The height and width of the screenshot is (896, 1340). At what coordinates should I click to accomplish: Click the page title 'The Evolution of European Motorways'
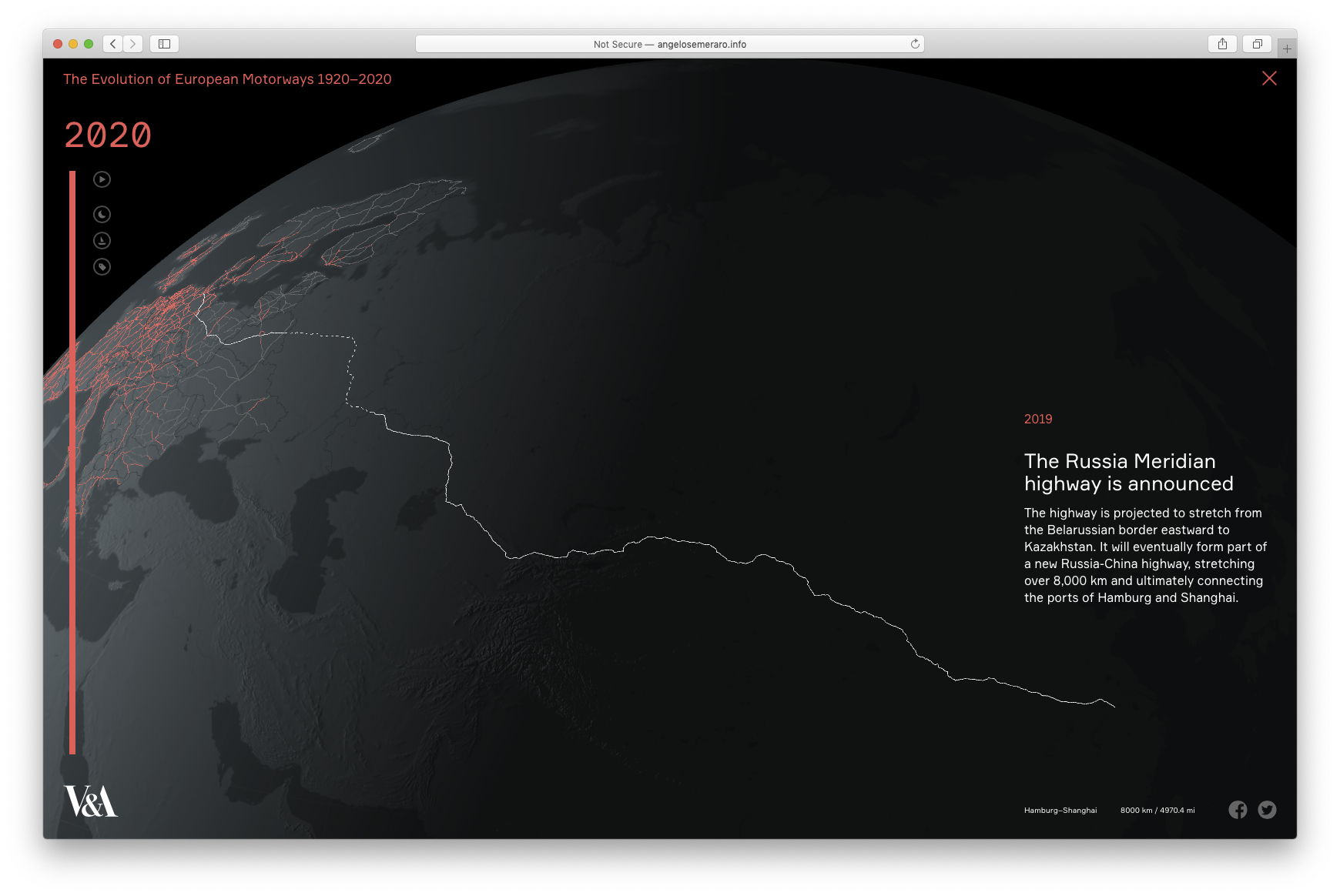point(227,79)
